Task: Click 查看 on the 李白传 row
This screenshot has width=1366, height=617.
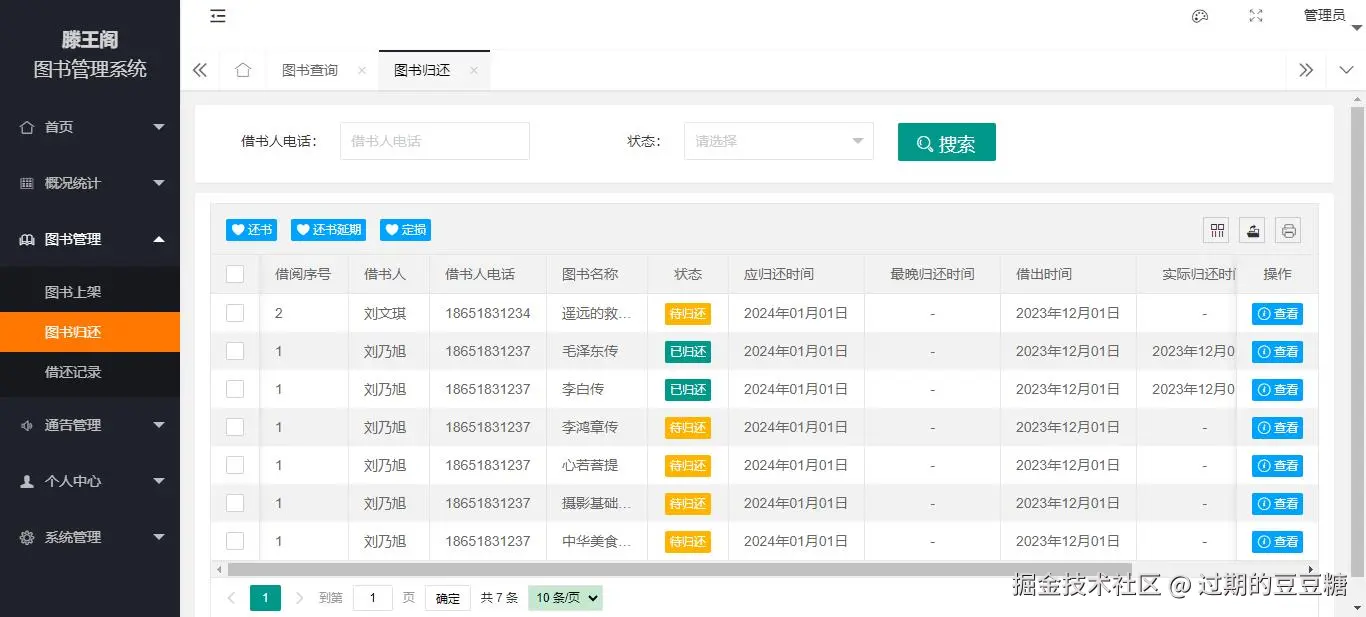Action: [x=1277, y=389]
